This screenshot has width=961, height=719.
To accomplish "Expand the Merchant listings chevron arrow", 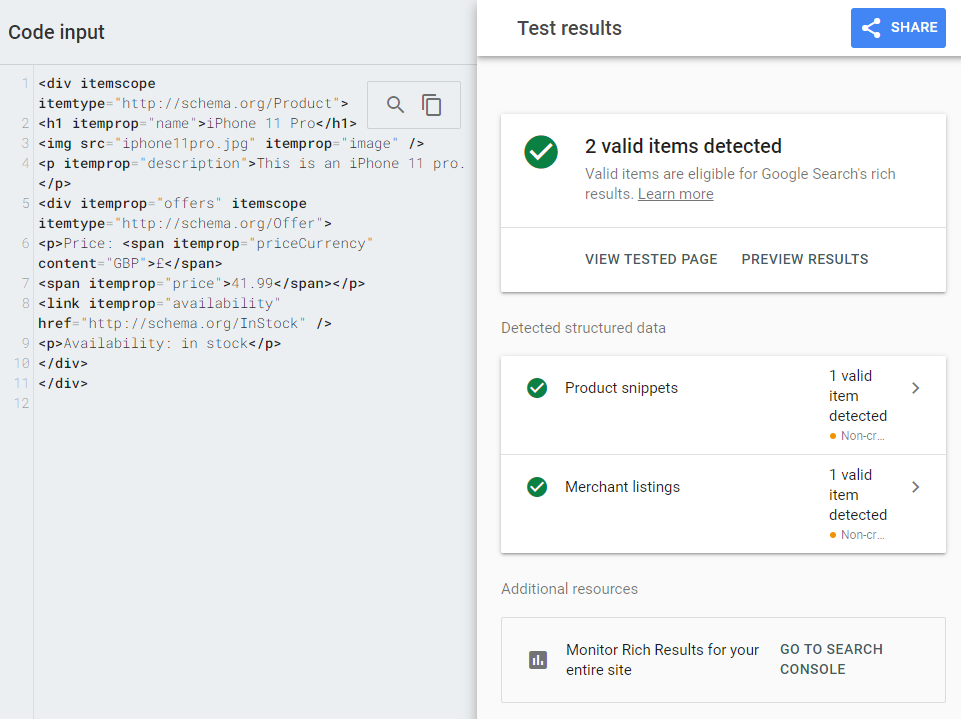I will pos(915,487).
